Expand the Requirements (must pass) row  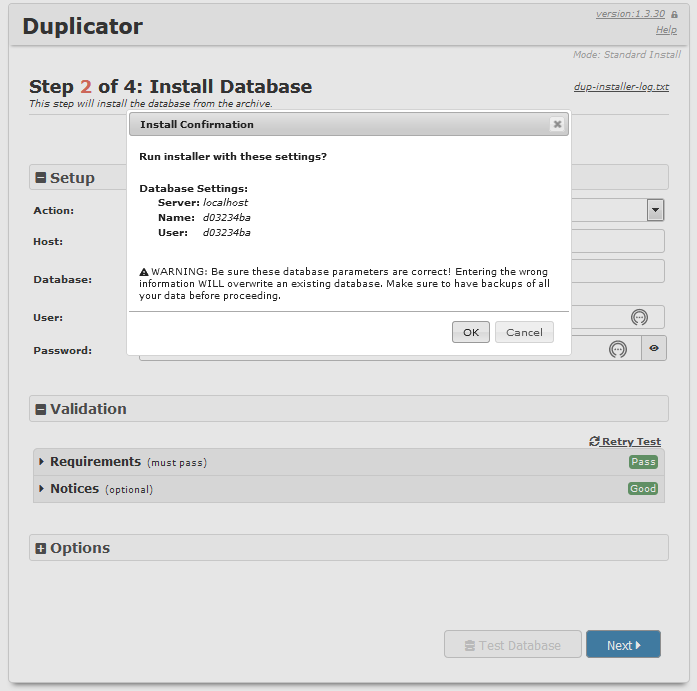pyautogui.click(x=349, y=462)
